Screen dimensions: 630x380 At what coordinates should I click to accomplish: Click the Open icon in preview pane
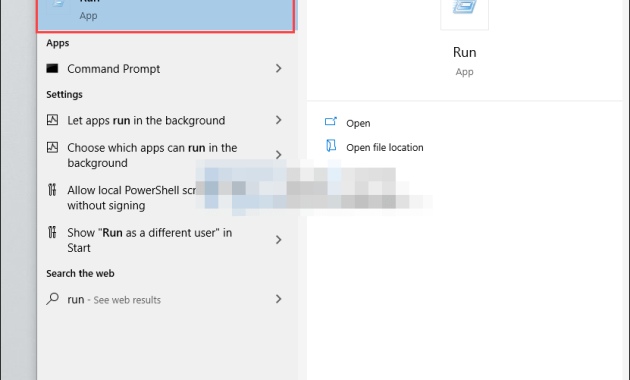tap(331, 121)
